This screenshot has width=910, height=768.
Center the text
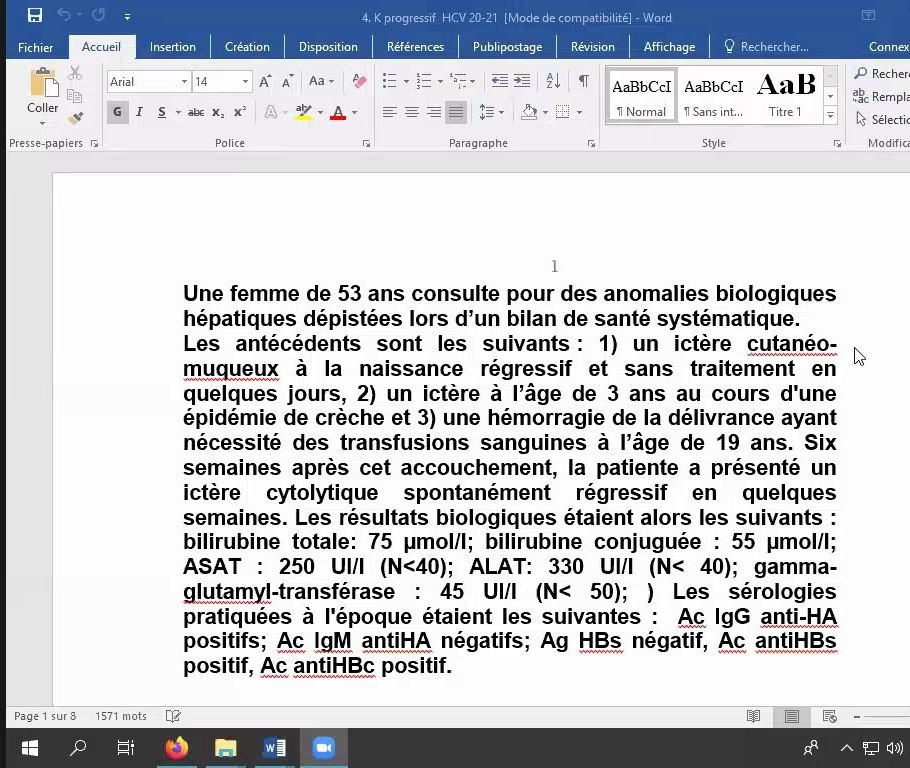411,112
